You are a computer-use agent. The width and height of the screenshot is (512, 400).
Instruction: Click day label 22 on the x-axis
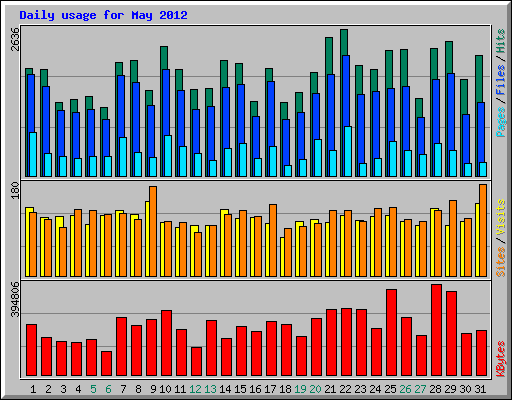(345, 389)
